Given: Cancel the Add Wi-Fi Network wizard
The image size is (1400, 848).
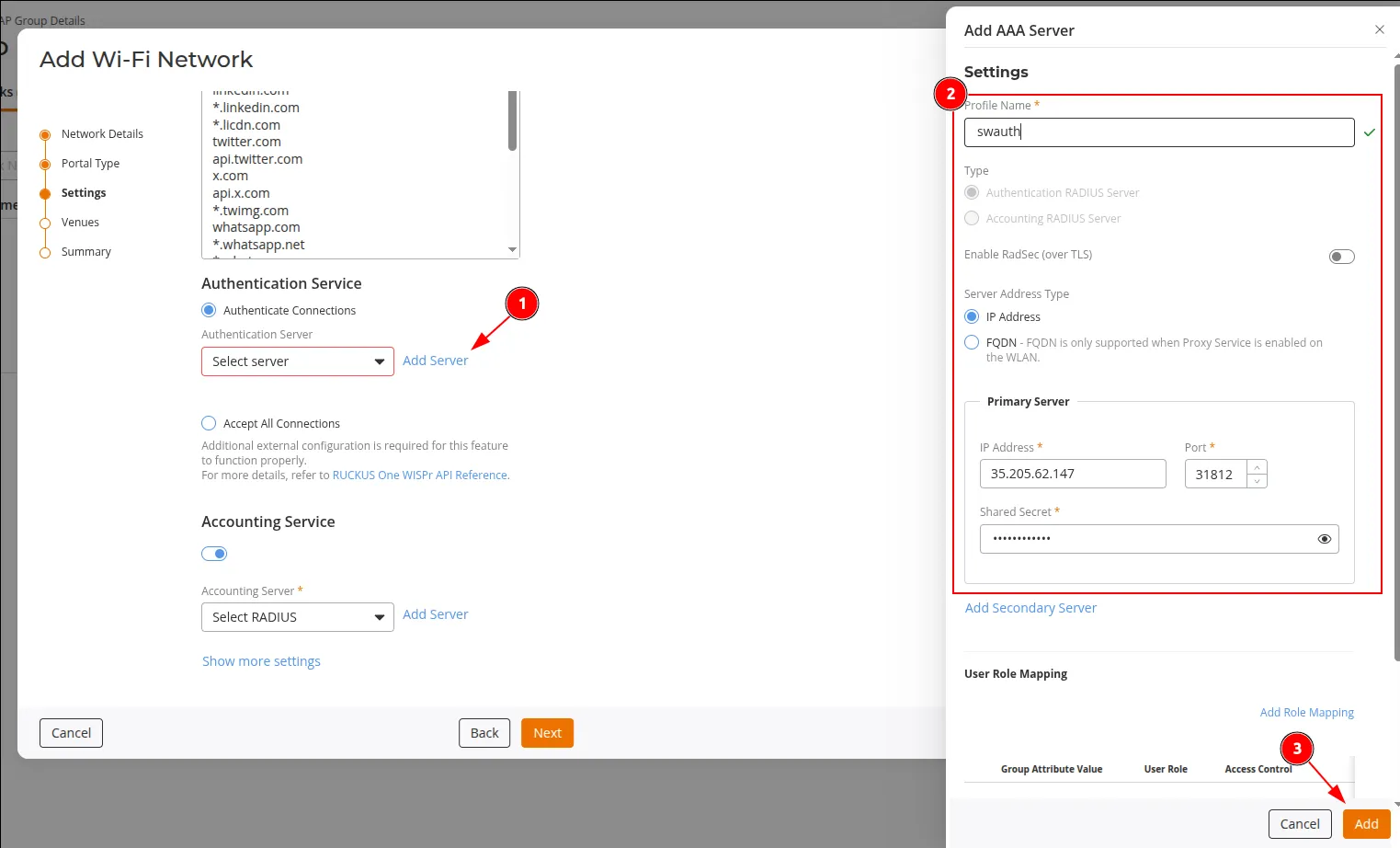Looking at the screenshot, I should click(x=71, y=733).
